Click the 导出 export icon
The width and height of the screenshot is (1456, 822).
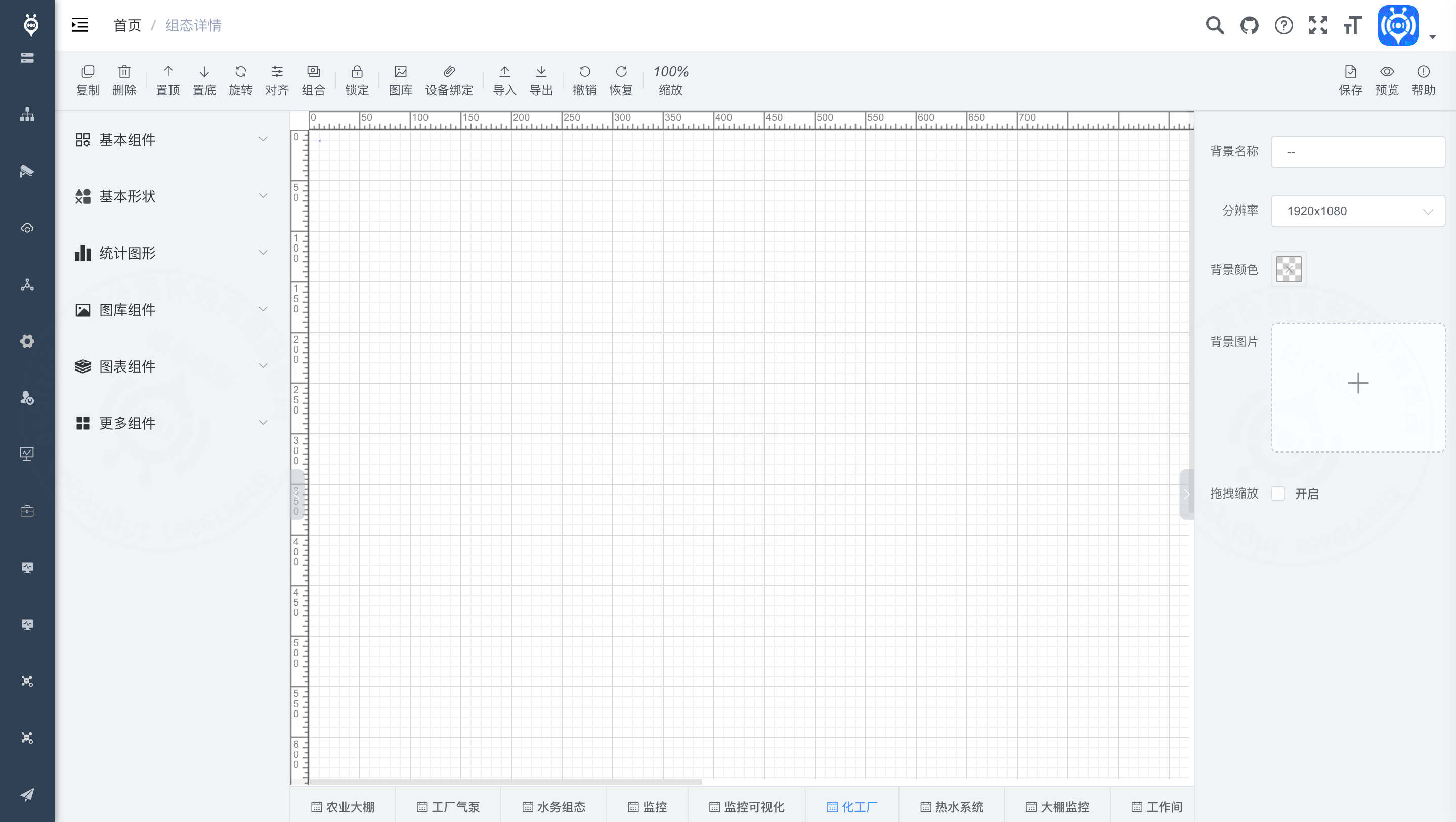(x=541, y=72)
